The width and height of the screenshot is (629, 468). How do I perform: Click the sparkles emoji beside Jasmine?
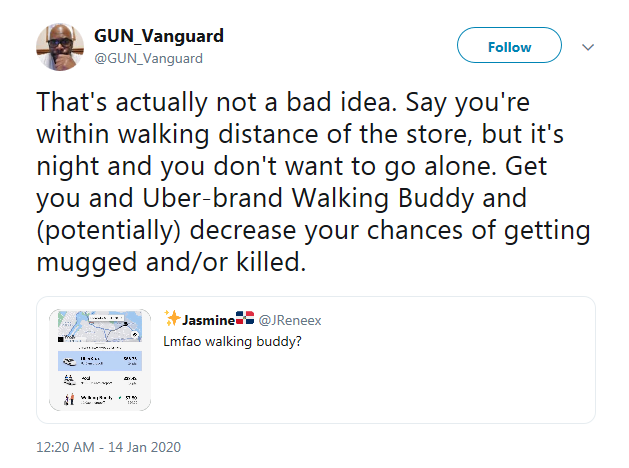pos(172,319)
